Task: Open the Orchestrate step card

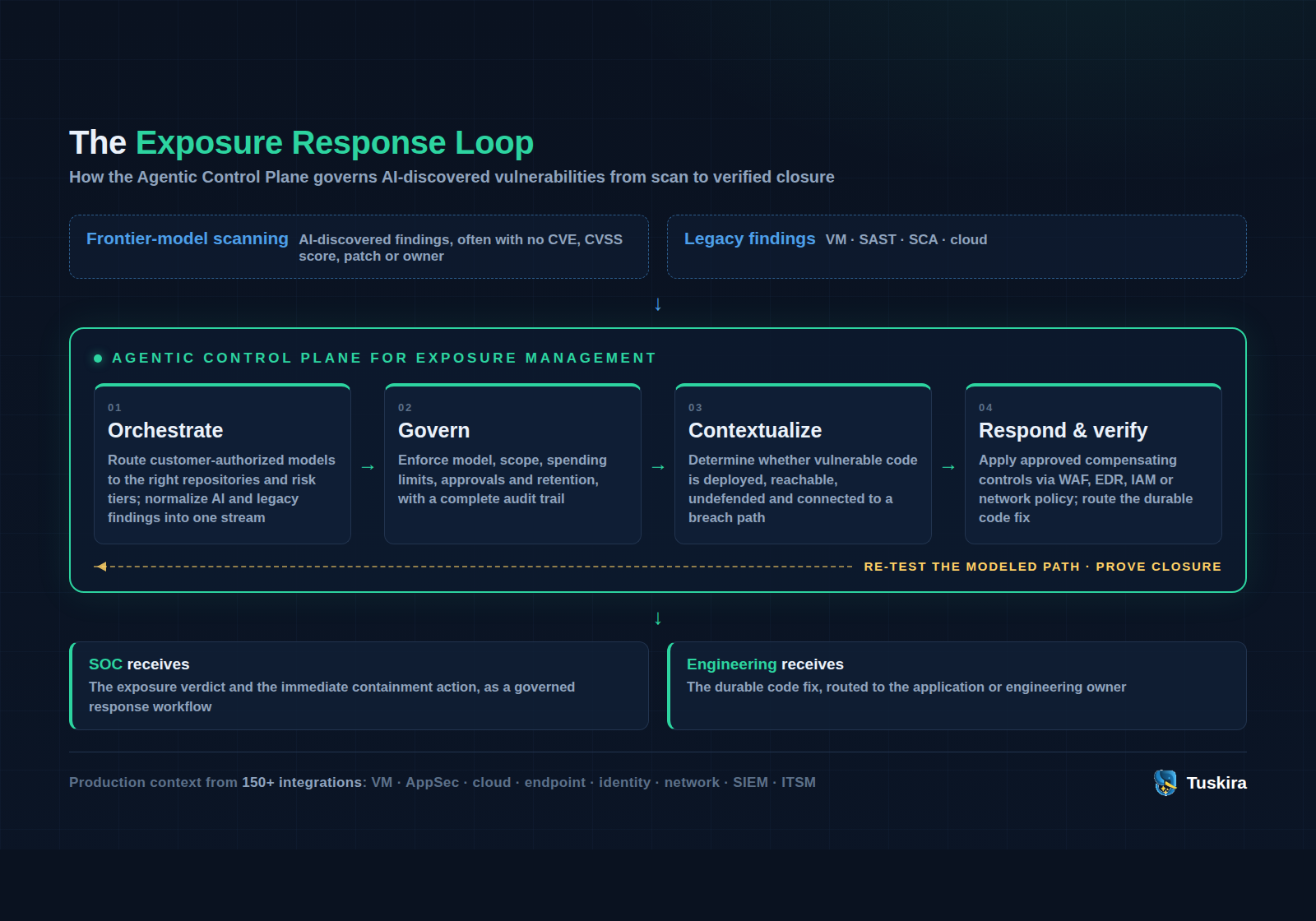Action: [x=222, y=464]
